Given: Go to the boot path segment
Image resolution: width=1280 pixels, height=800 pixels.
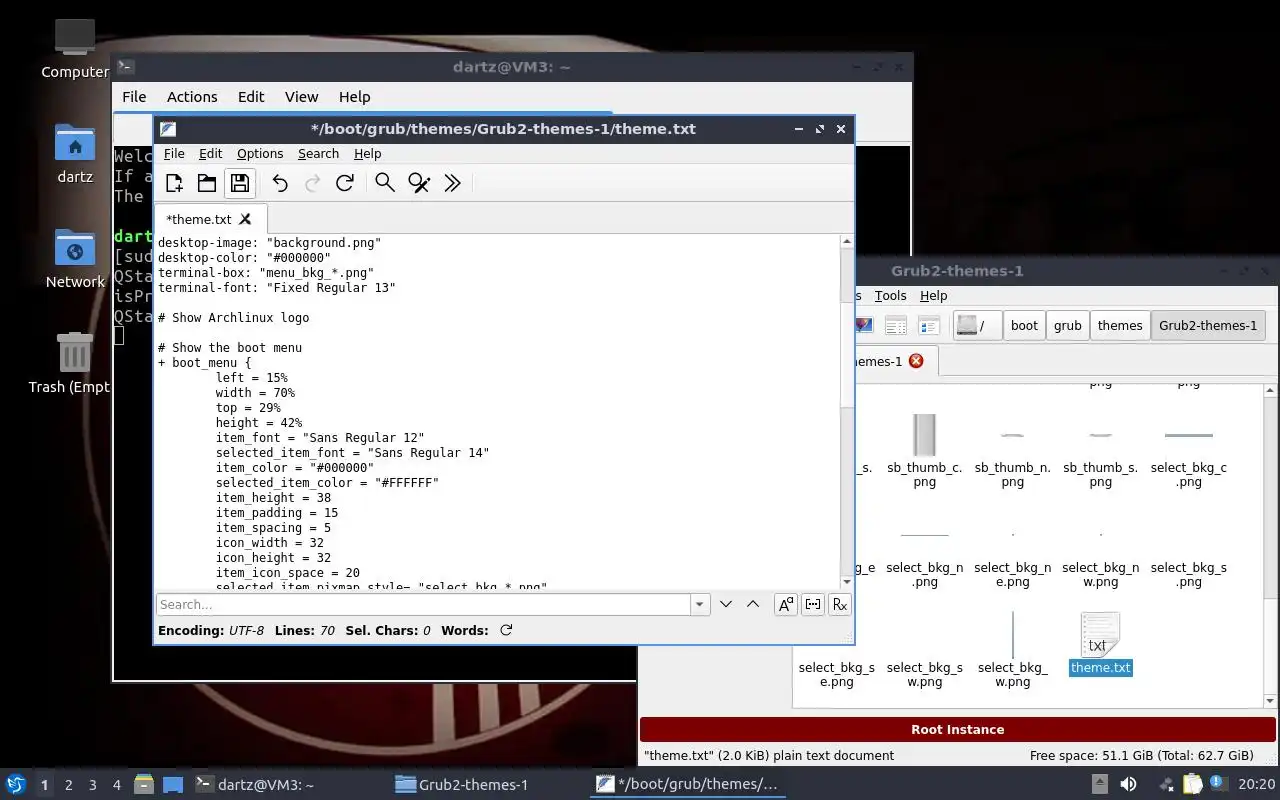Looking at the screenshot, I should [x=1024, y=325].
